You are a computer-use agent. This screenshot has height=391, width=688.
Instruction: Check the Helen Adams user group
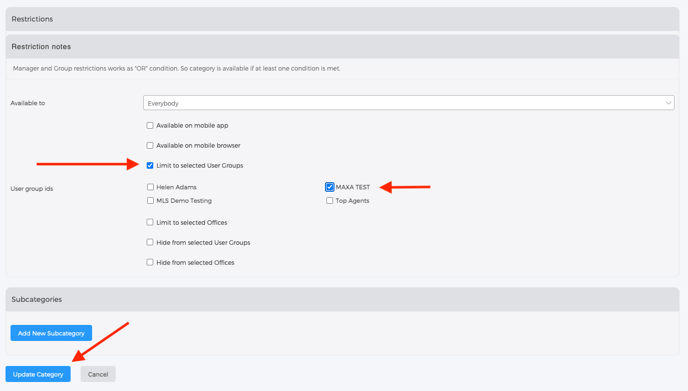(x=150, y=187)
